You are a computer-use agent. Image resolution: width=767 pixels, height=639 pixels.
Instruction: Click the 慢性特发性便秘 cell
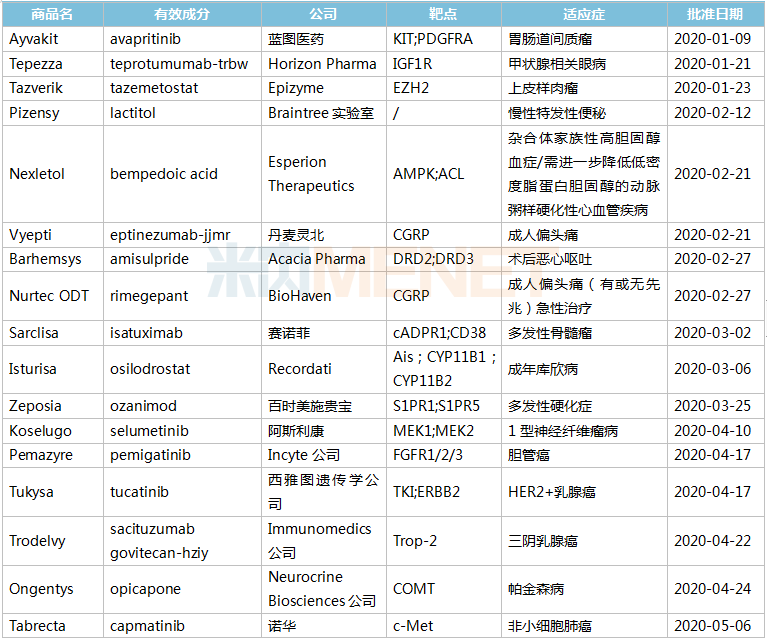coord(584,113)
